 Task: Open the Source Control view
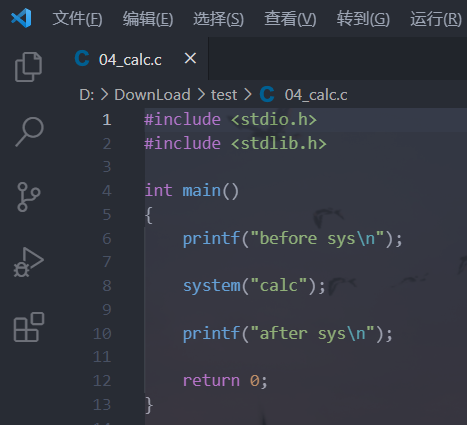pyautogui.click(x=28, y=197)
